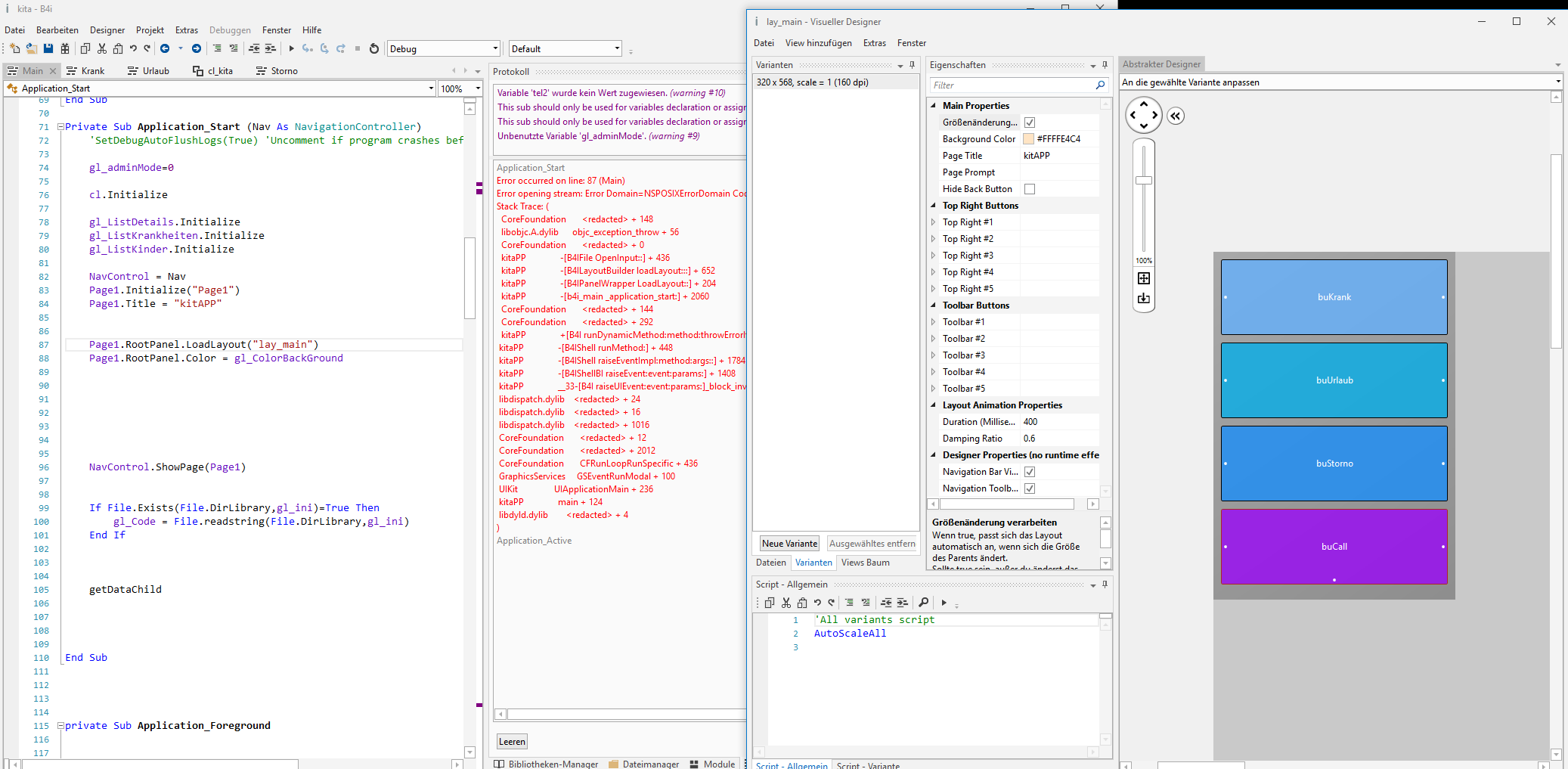Screen dimensions: 1568x769
Task: Switch to the Krank module tab
Action: point(85,71)
